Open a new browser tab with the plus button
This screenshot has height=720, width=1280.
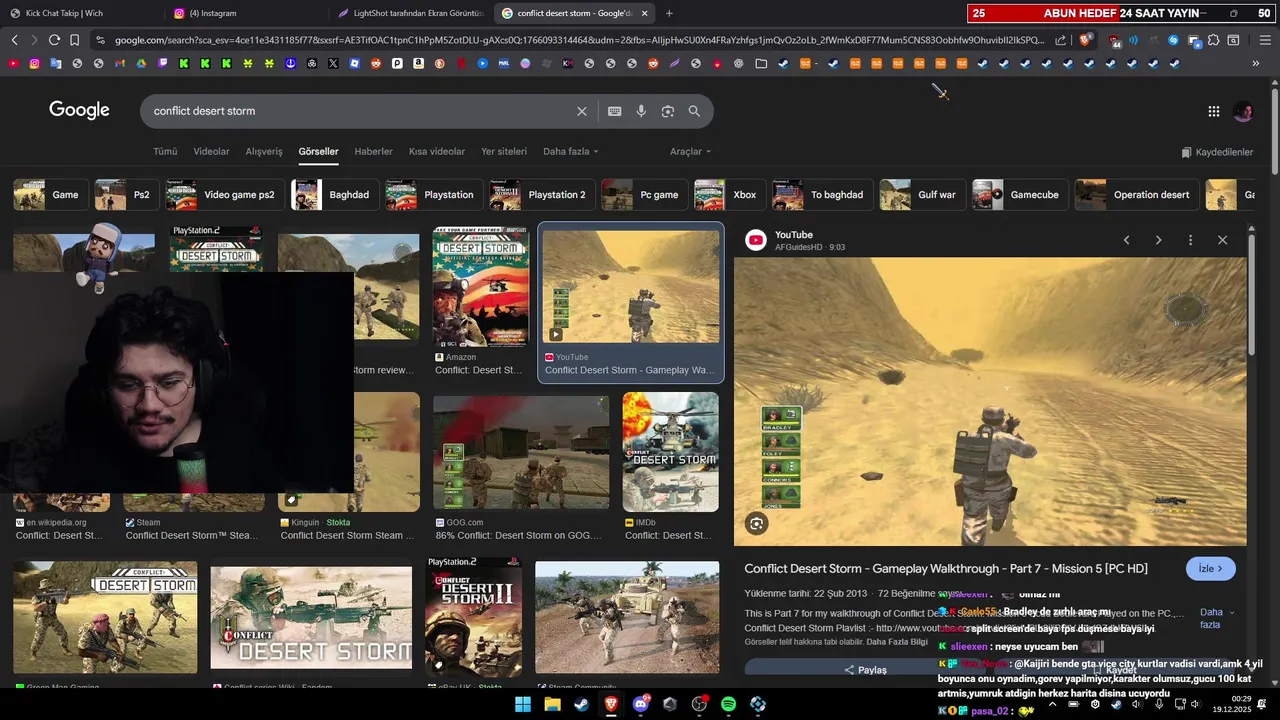tap(669, 13)
